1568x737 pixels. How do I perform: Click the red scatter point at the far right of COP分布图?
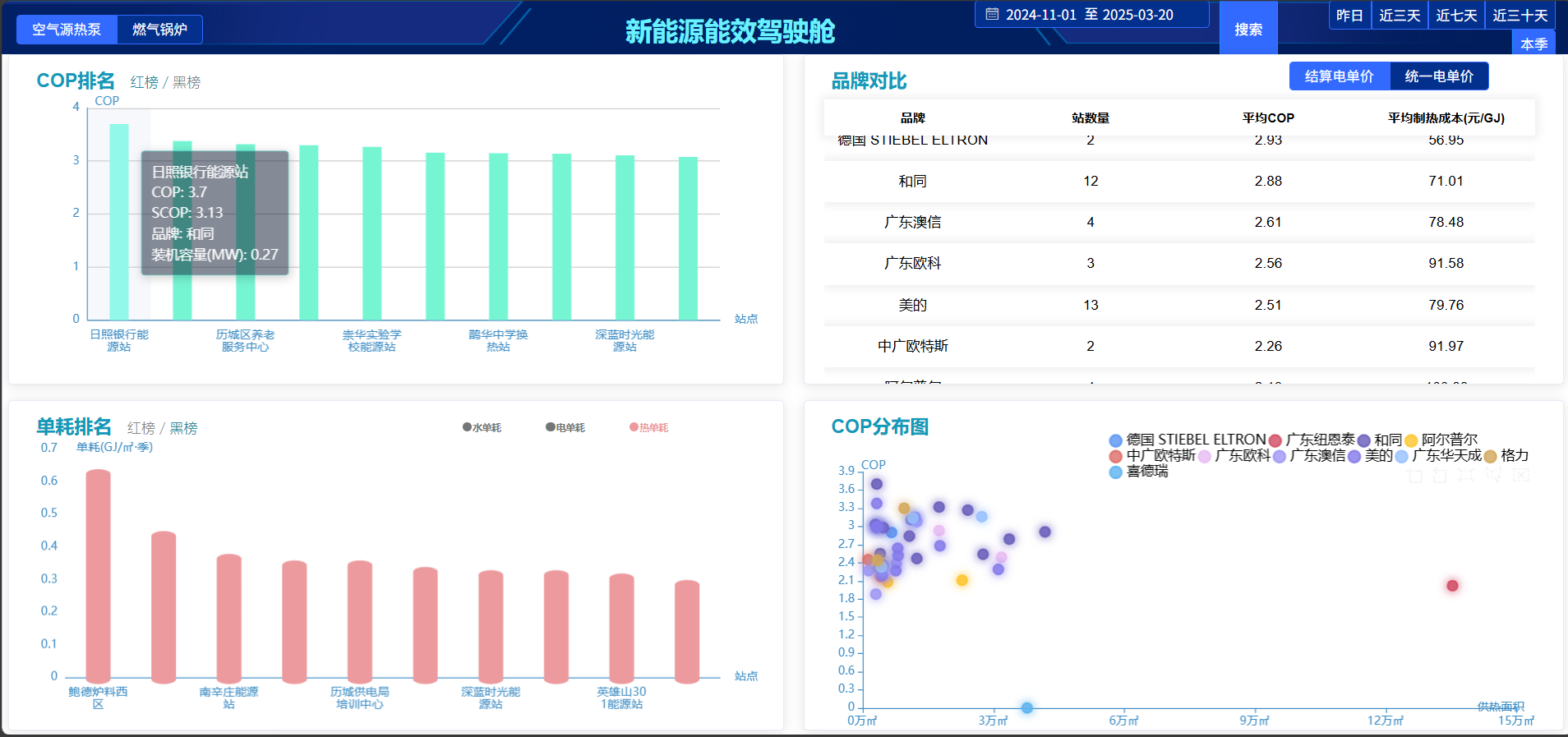1452,586
